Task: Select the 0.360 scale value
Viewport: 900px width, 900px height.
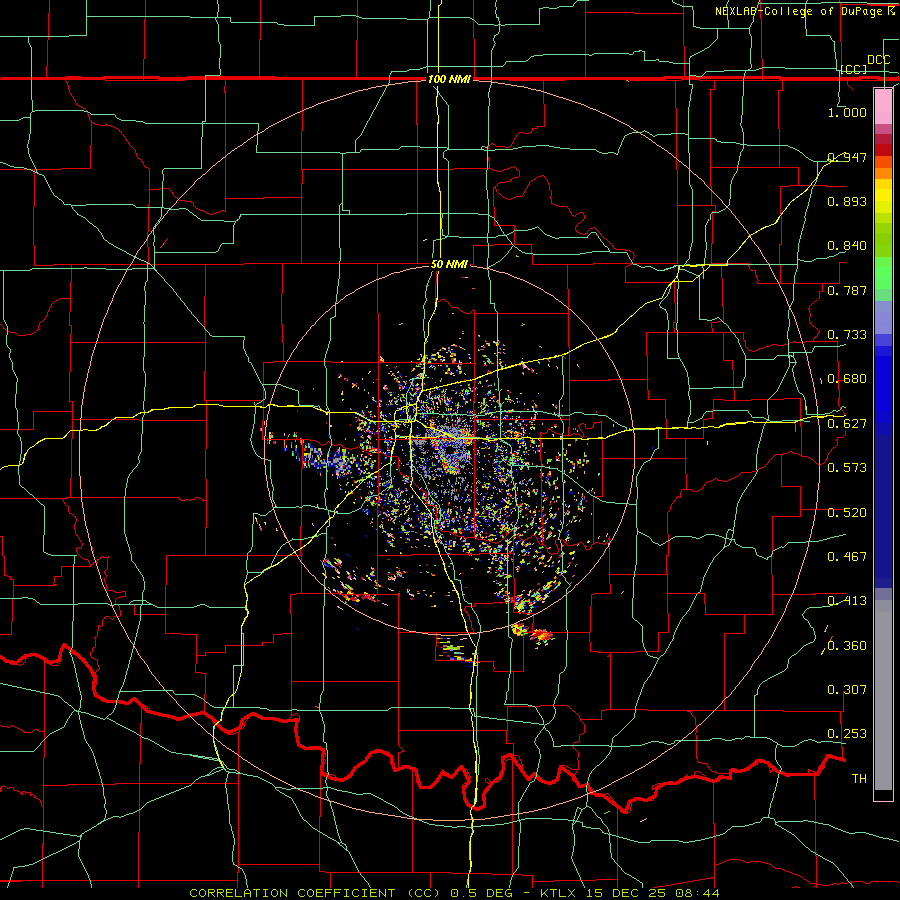Action: (847, 646)
